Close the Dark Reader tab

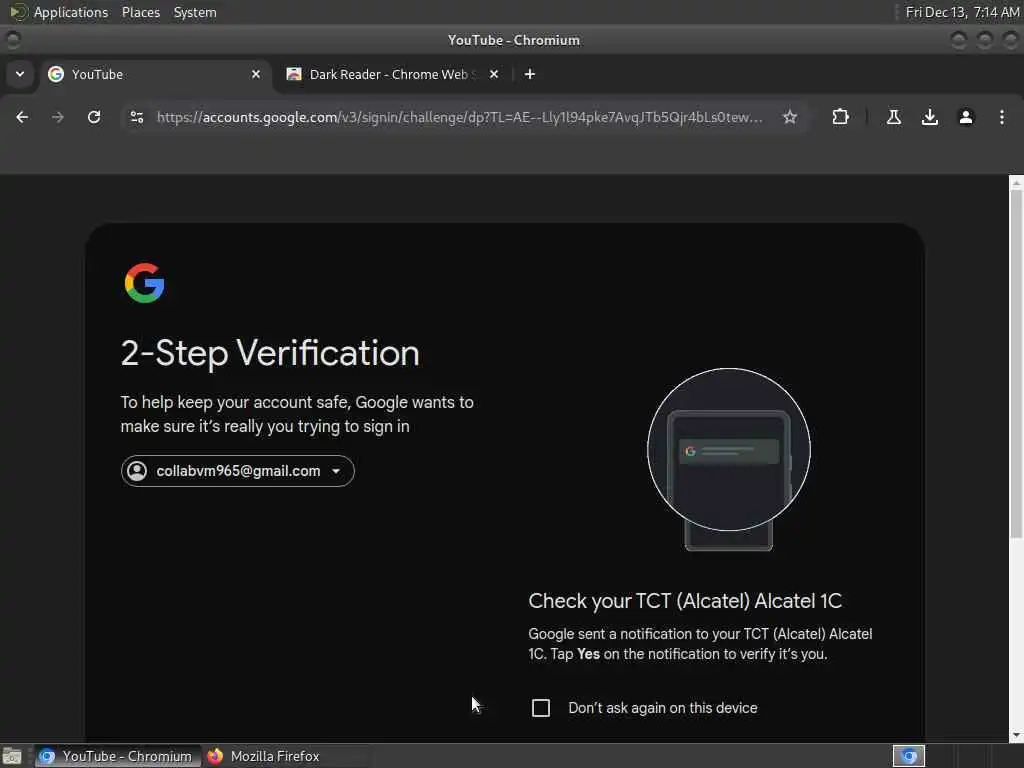(x=494, y=74)
